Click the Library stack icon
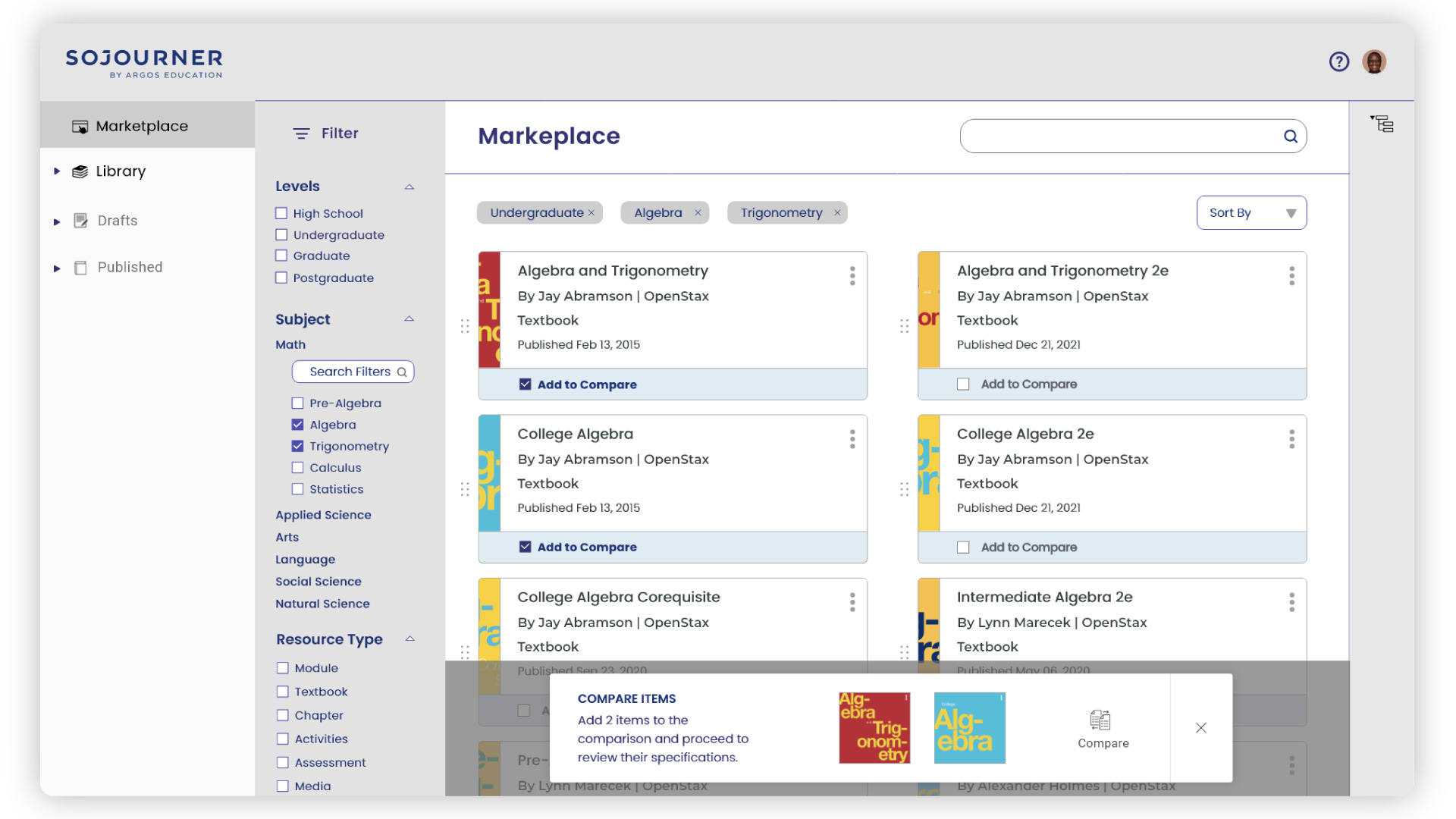Image resolution: width=1456 pixels, height=819 pixels. [x=80, y=172]
